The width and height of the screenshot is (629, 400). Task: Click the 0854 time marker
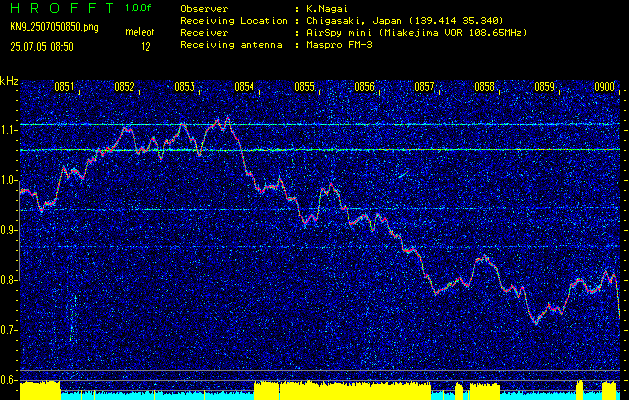[x=244, y=86]
